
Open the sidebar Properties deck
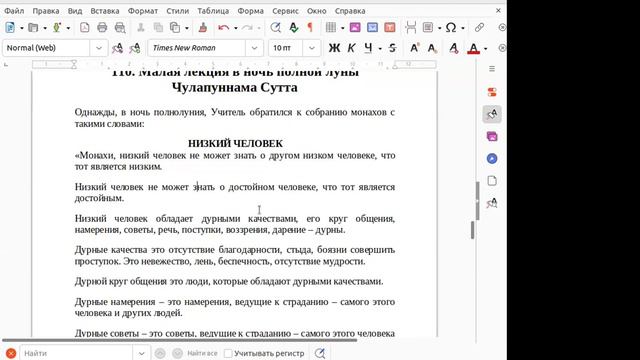coord(492,92)
